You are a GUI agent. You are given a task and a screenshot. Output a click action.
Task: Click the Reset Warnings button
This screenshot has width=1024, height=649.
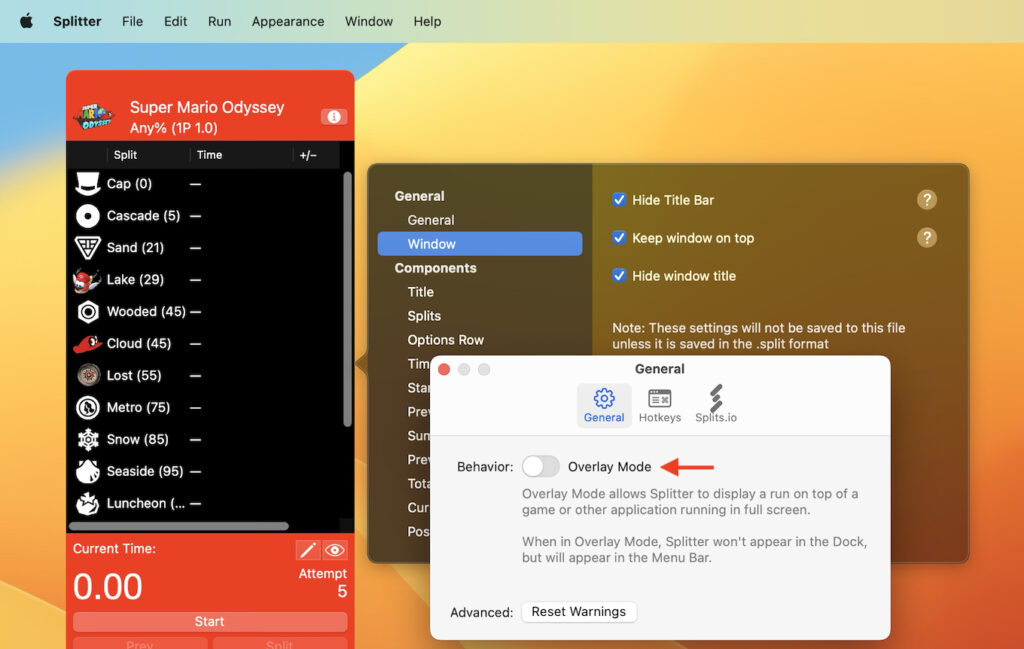point(579,612)
